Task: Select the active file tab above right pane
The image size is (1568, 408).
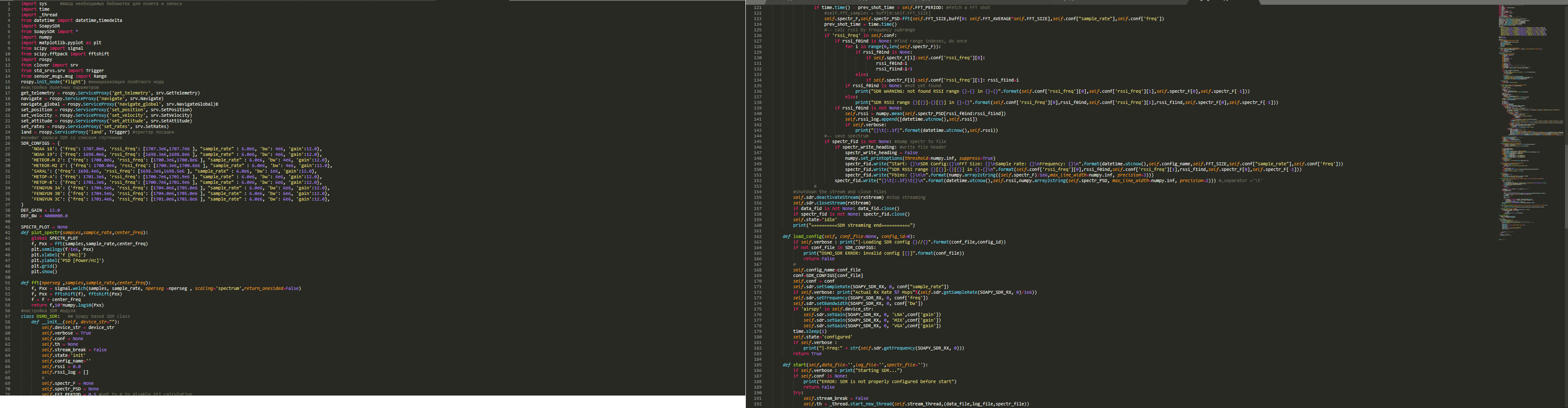Action: point(1223,2)
